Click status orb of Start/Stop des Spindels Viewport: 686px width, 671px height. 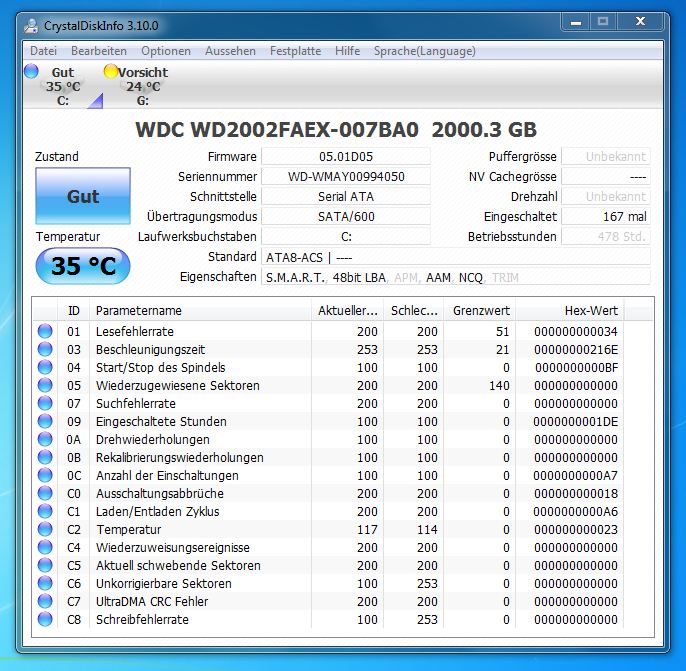pyautogui.click(x=45, y=367)
